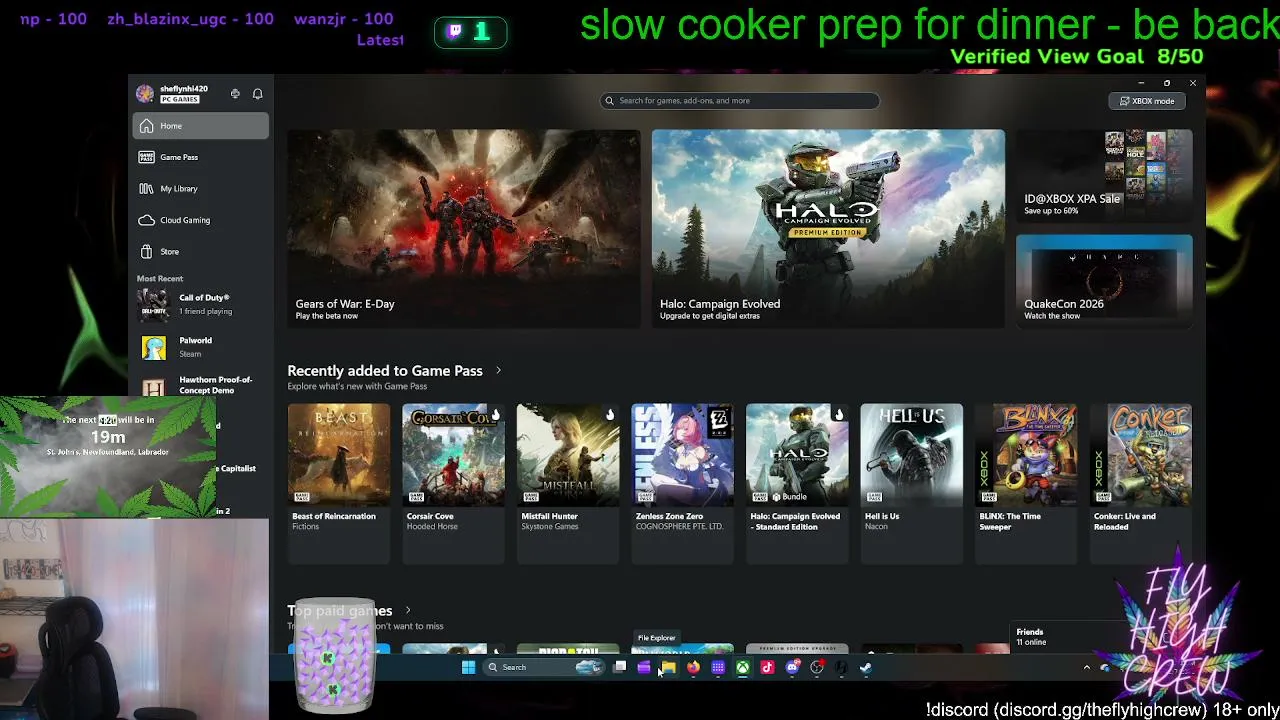1280x720 pixels.
Task: Open the notifications bell icon
Action: (257, 94)
